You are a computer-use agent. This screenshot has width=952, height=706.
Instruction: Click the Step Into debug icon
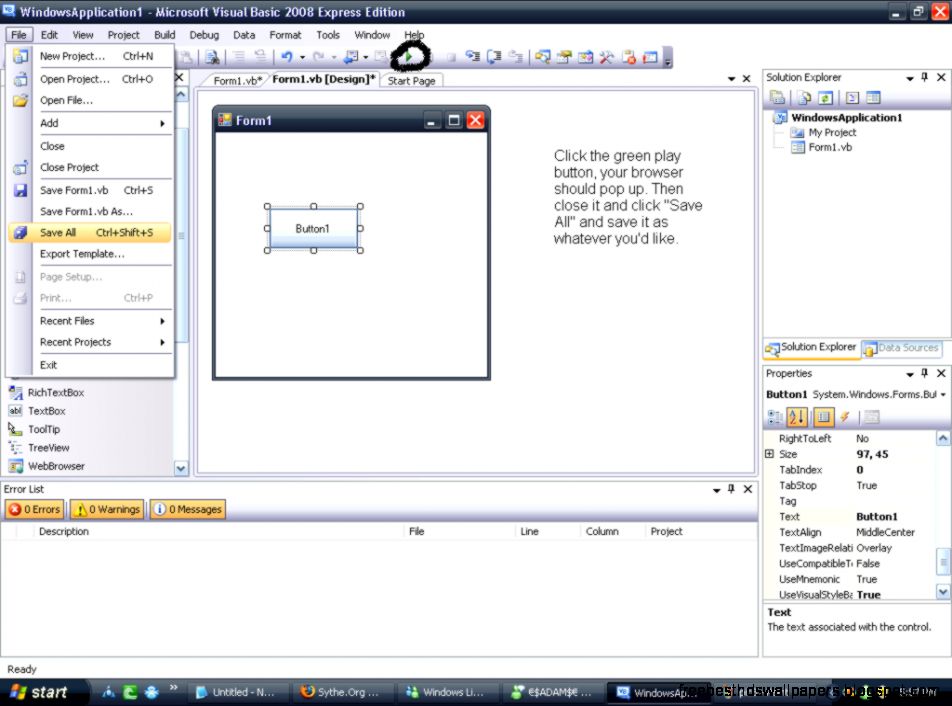coord(472,56)
